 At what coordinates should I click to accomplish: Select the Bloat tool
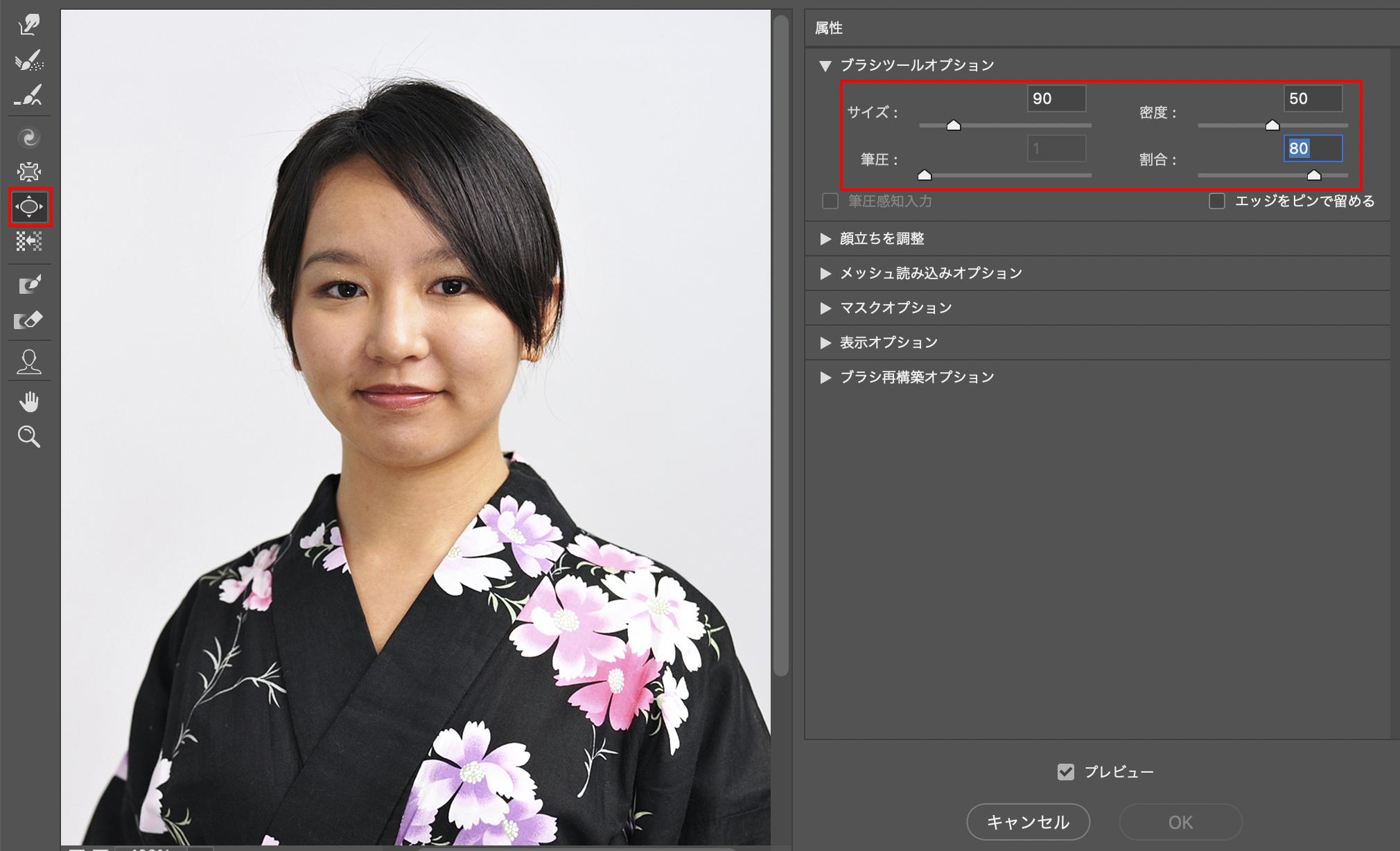pyautogui.click(x=29, y=207)
